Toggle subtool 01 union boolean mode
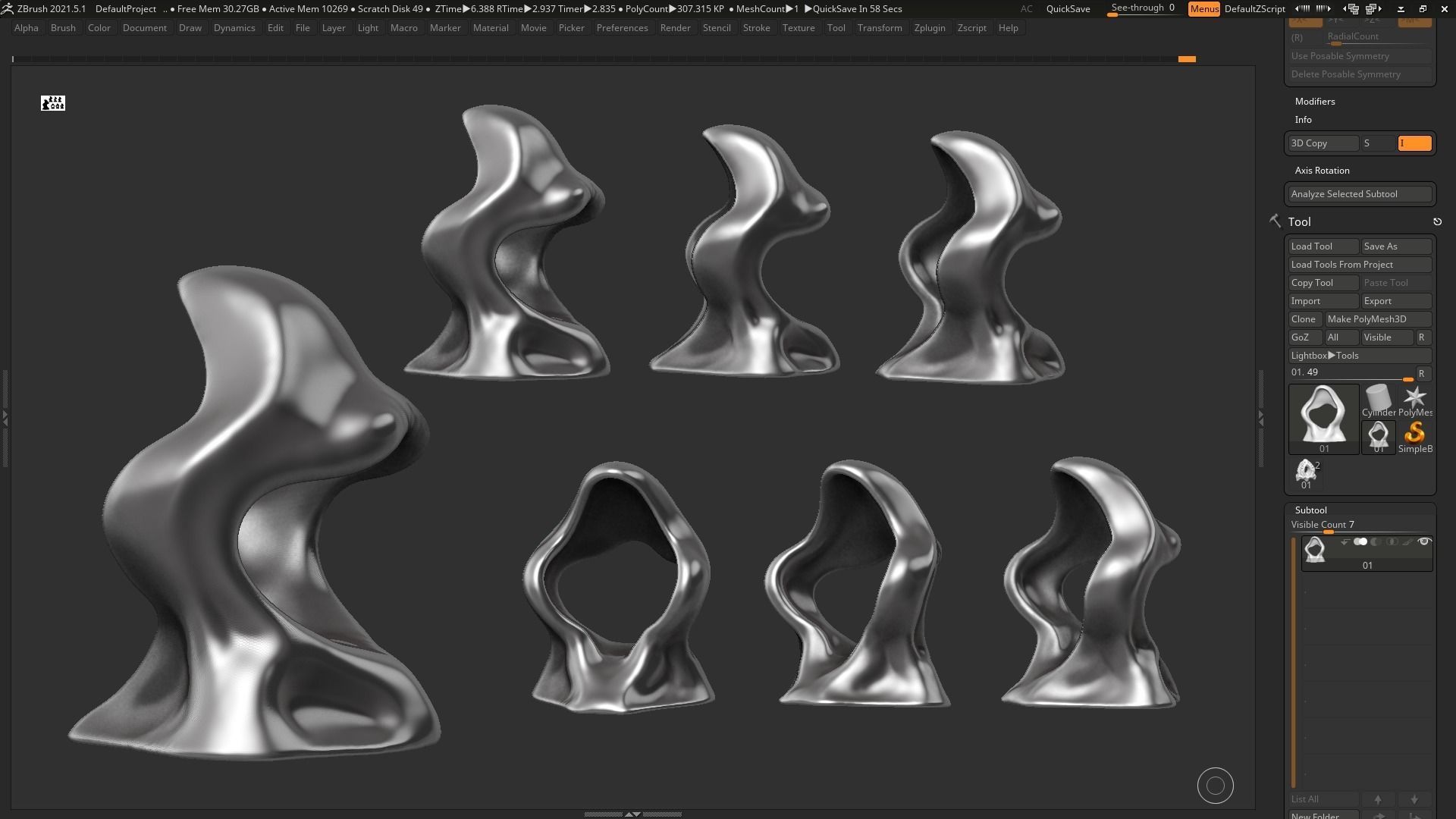 tap(1360, 541)
